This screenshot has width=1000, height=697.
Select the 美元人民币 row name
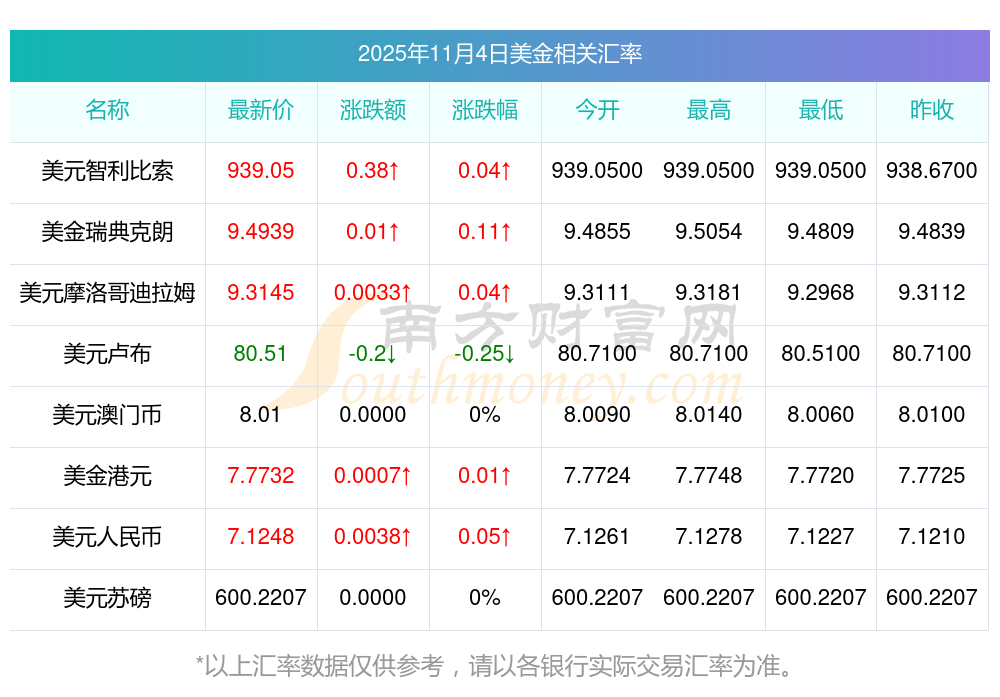click(107, 536)
